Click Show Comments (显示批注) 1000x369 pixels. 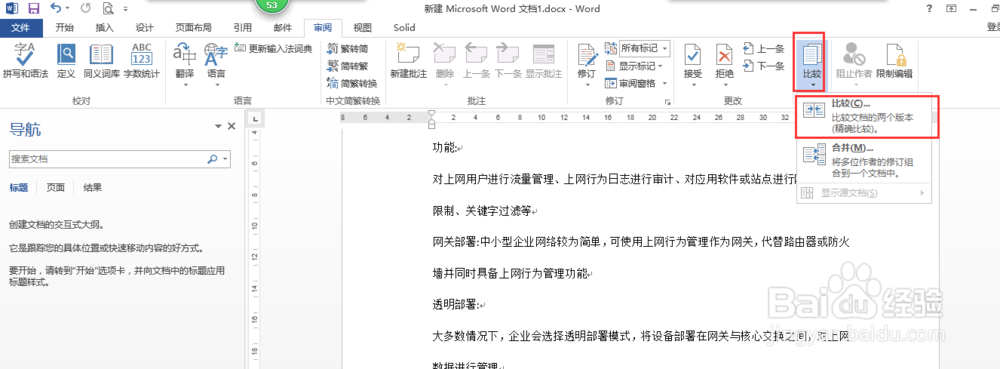(x=543, y=61)
